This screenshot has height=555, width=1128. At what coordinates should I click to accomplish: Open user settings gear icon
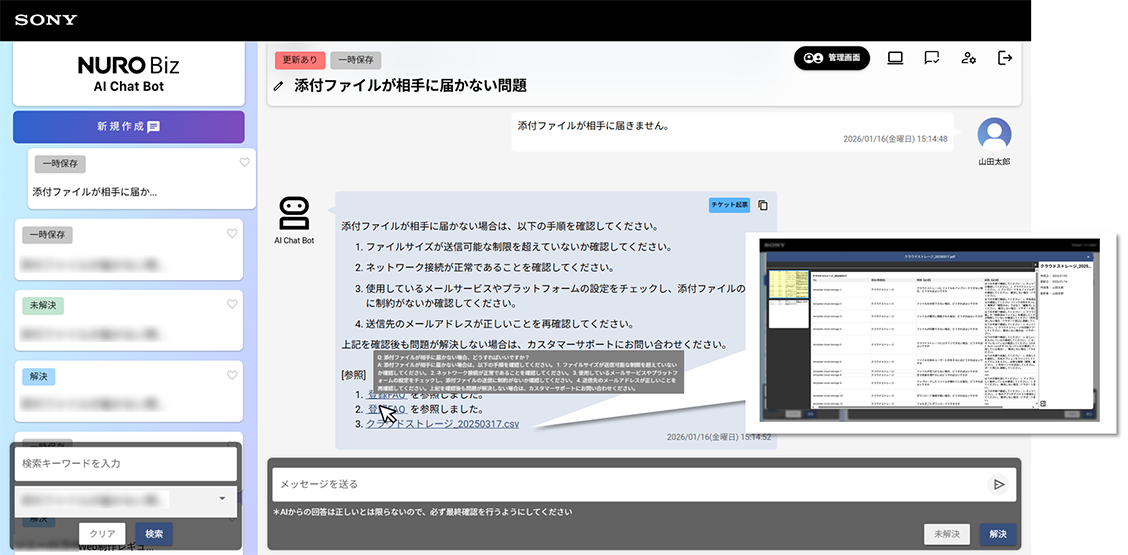coord(969,58)
